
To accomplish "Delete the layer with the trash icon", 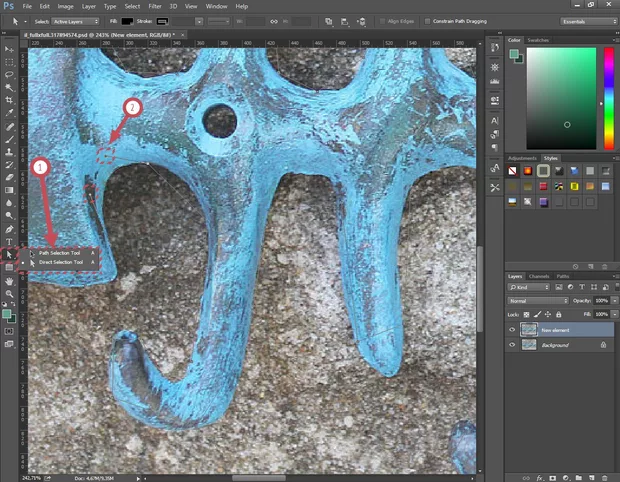I will (604, 477).
